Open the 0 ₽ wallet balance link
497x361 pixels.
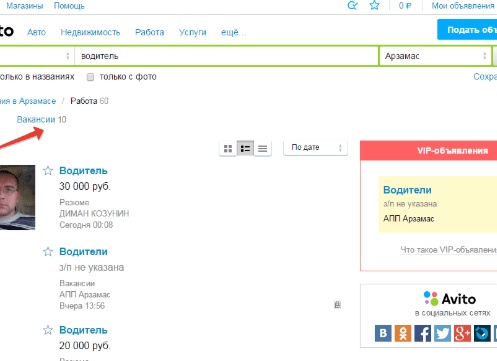[x=405, y=6]
